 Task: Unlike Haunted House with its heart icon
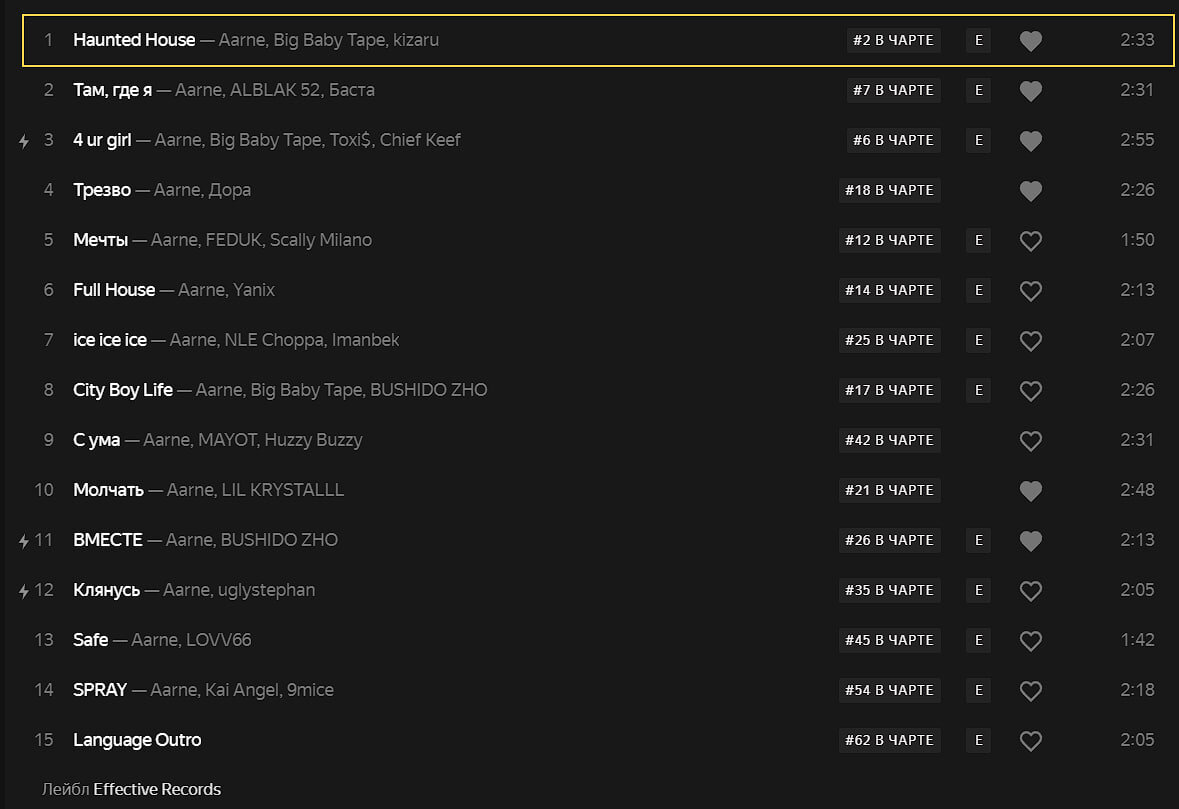1030,41
